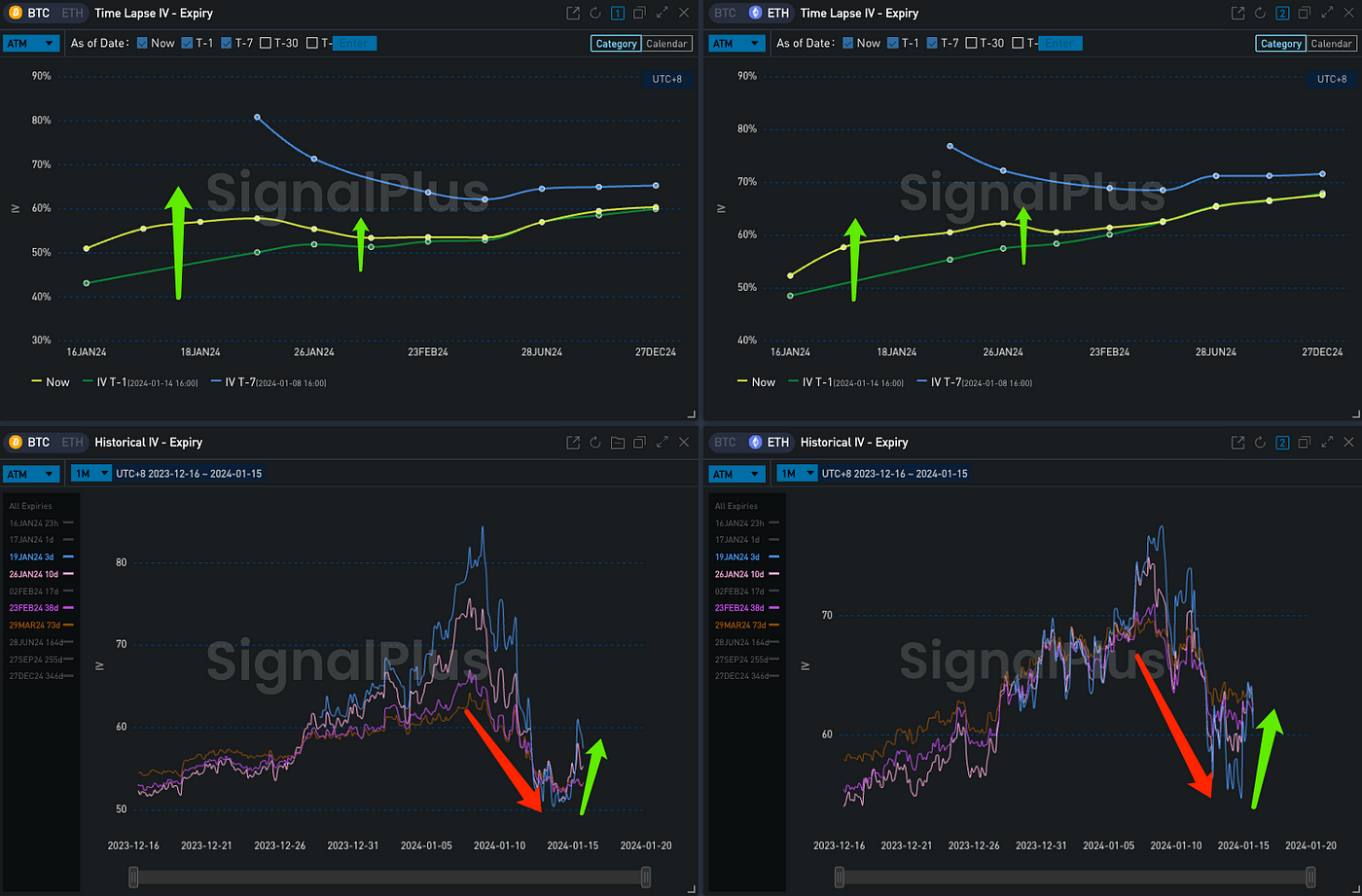Pop out the ETH Historical IV panel
The height and width of the screenshot is (896, 1362).
[x=1237, y=443]
